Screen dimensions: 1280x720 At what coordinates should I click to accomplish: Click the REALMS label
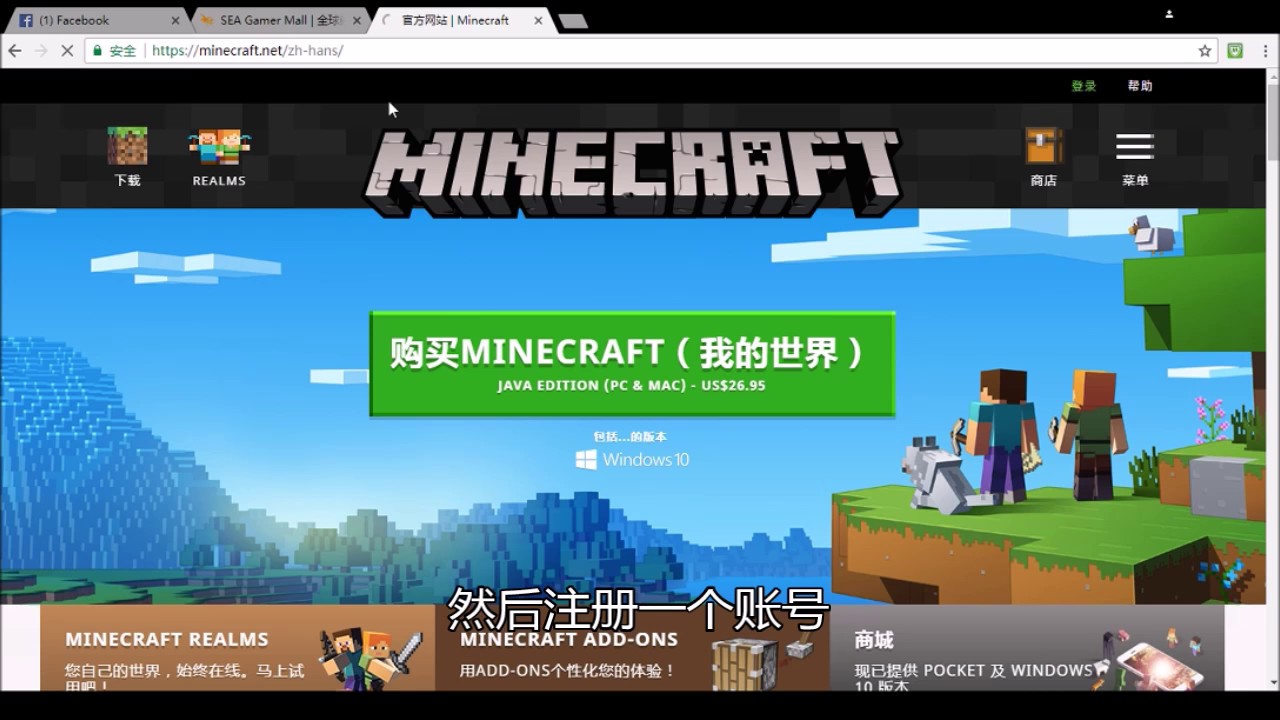(x=219, y=181)
